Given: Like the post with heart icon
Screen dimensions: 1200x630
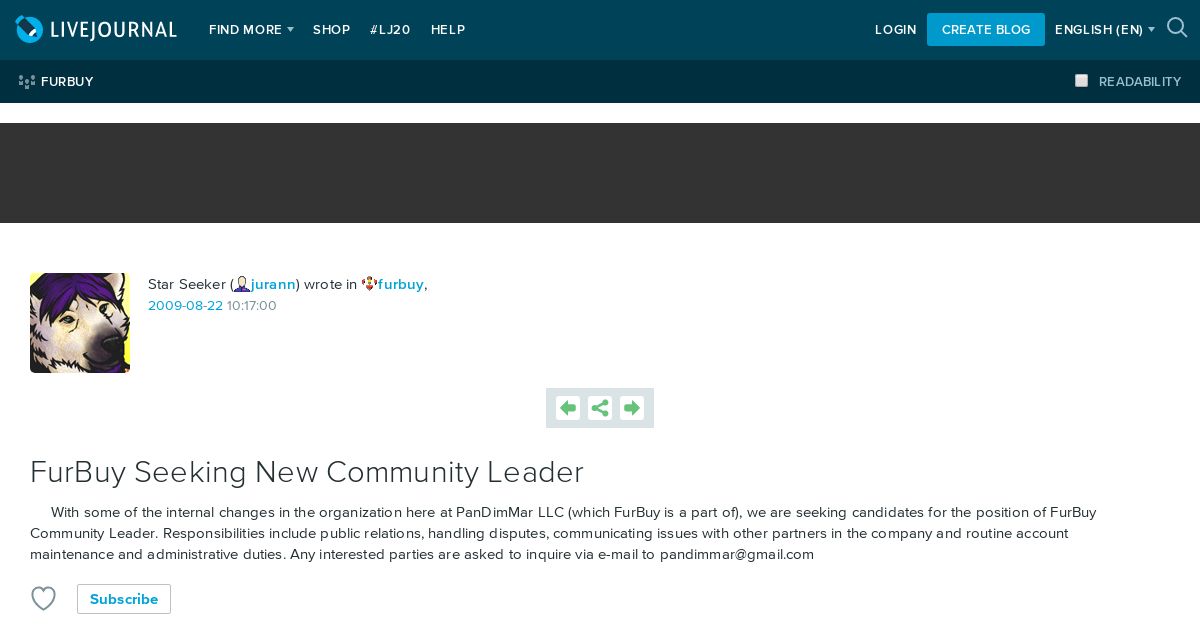Looking at the screenshot, I should 43,598.
